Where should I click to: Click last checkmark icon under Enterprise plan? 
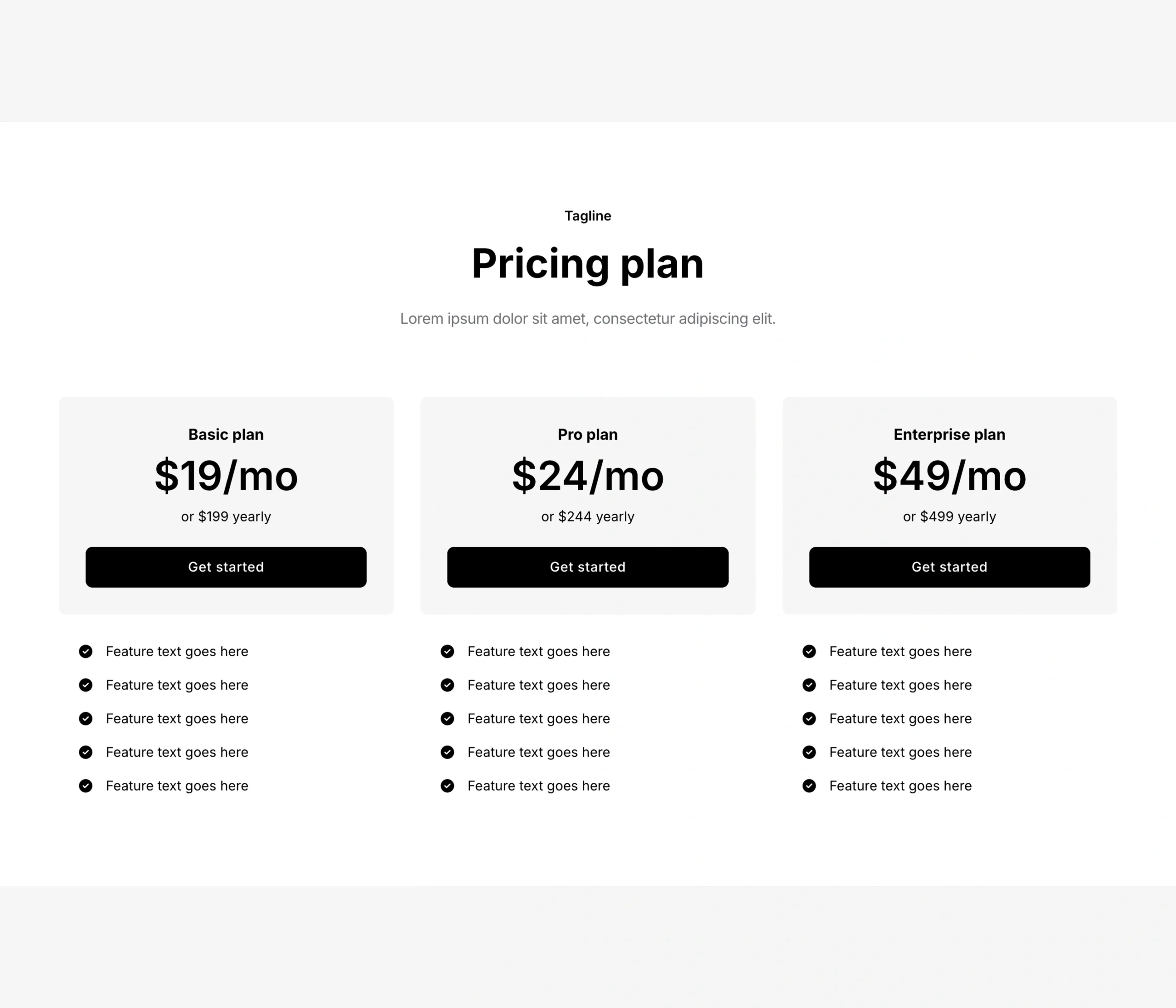click(x=809, y=786)
